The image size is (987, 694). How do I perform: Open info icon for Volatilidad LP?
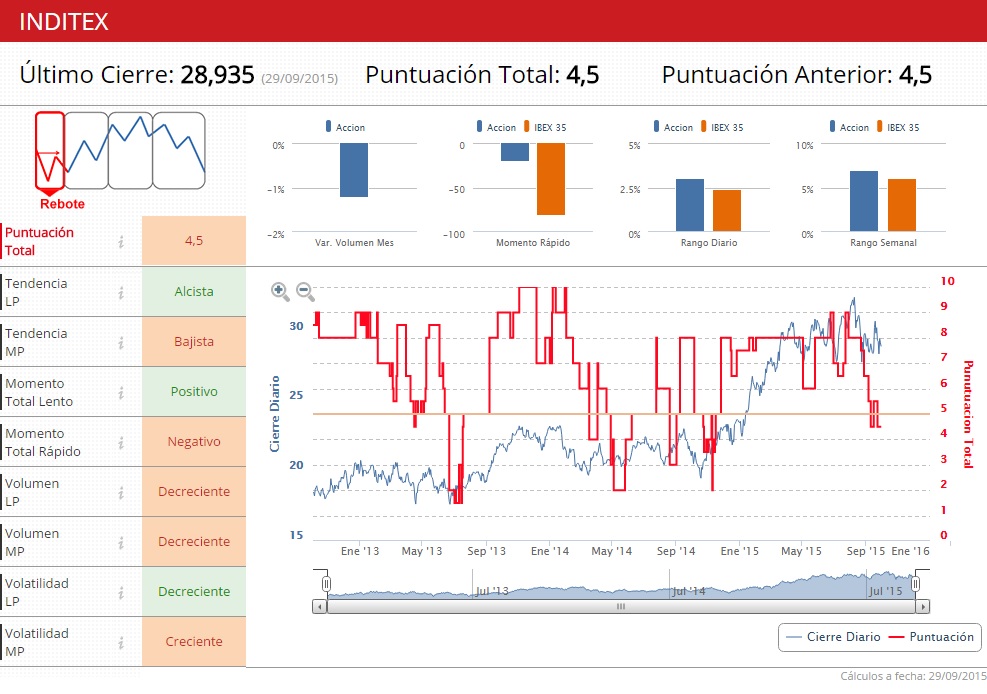click(121, 593)
